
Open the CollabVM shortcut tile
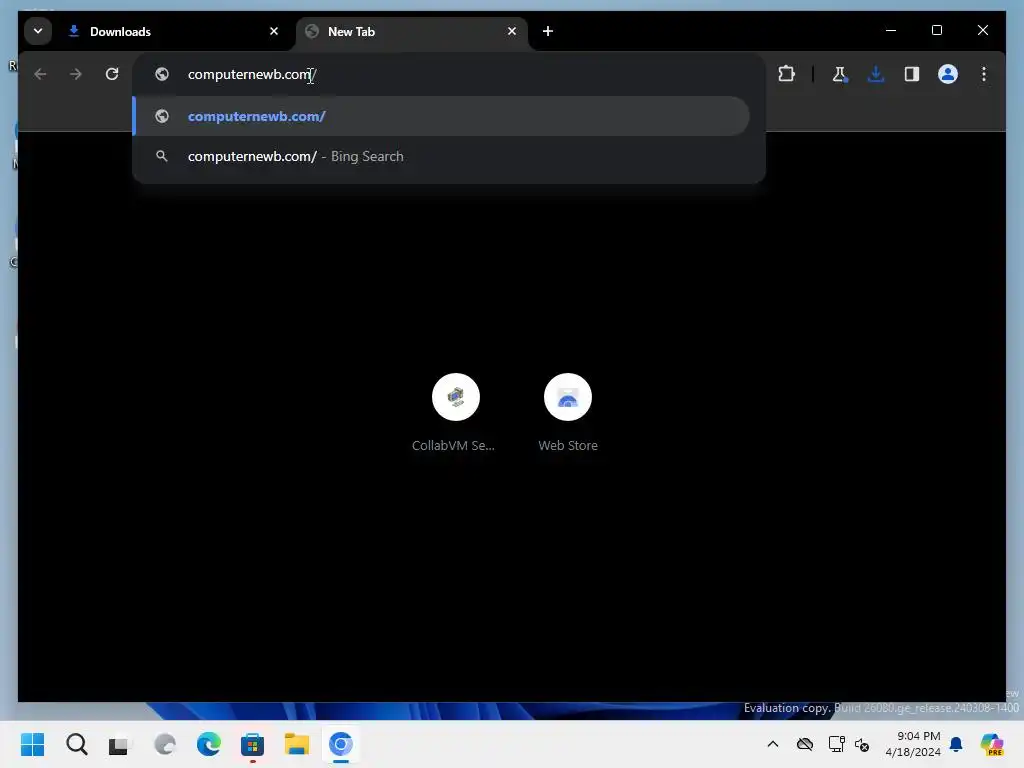[455, 412]
